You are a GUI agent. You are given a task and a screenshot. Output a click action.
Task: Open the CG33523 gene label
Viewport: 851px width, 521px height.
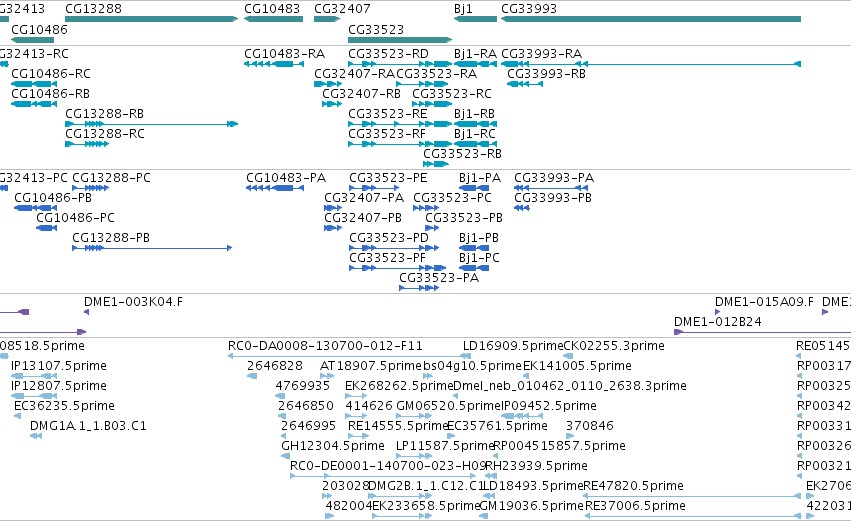(x=376, y=29)
